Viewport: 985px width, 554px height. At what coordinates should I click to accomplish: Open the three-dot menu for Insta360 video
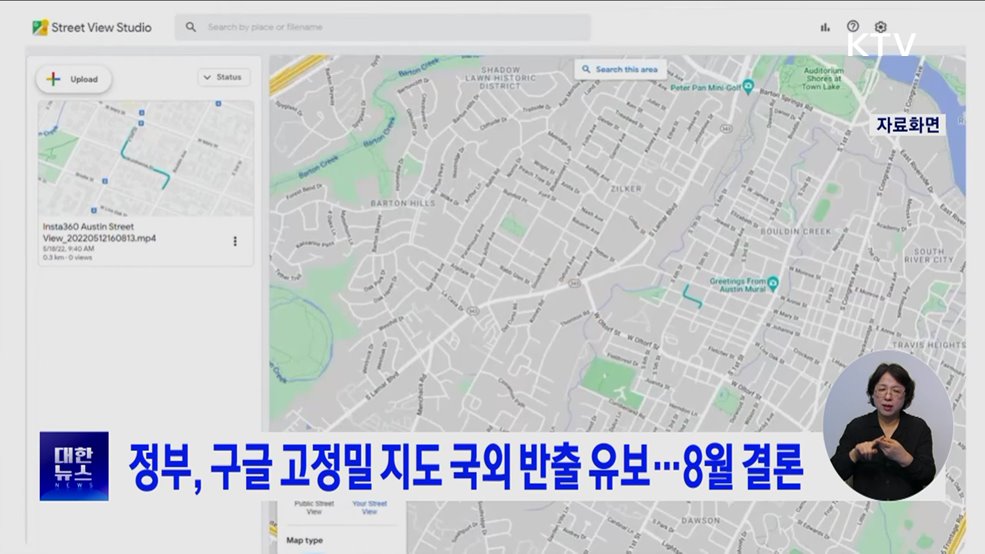[x=235, y=241]
